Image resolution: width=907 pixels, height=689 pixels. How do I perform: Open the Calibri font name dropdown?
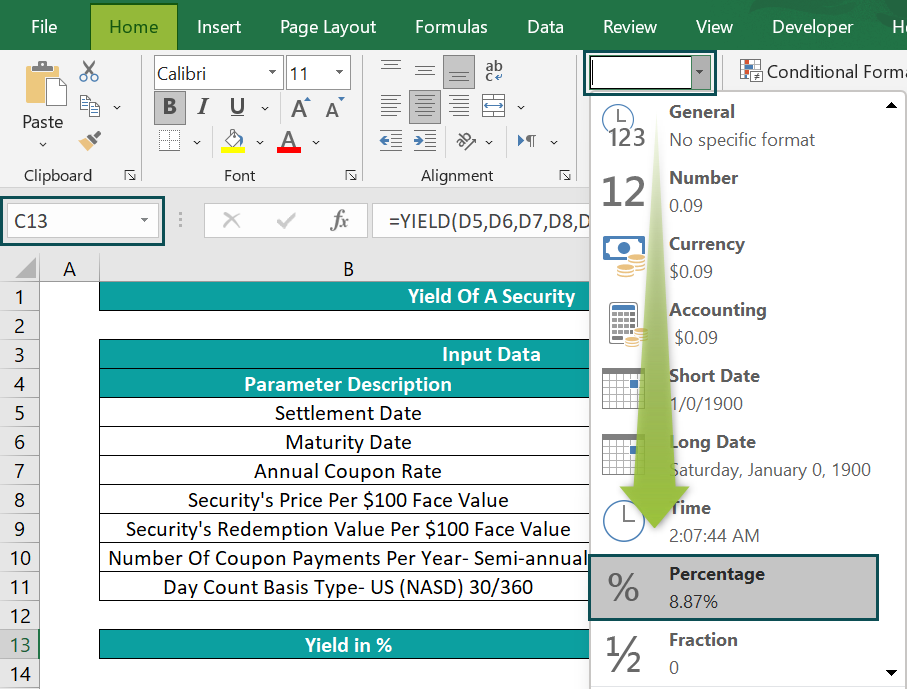pyautogui.click(x=273, y=73)
